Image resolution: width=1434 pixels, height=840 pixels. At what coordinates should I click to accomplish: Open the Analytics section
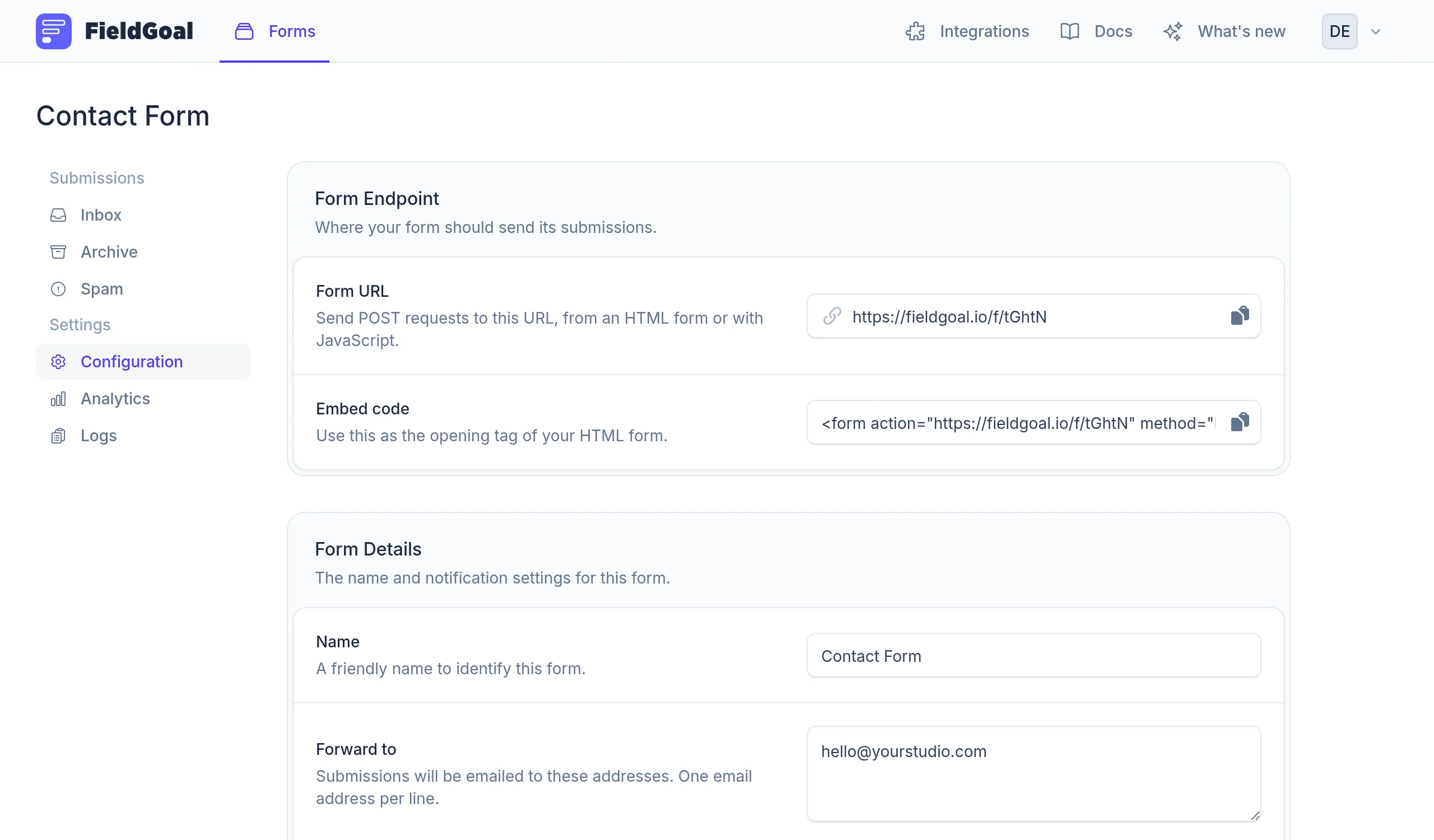tap(143, 399)
